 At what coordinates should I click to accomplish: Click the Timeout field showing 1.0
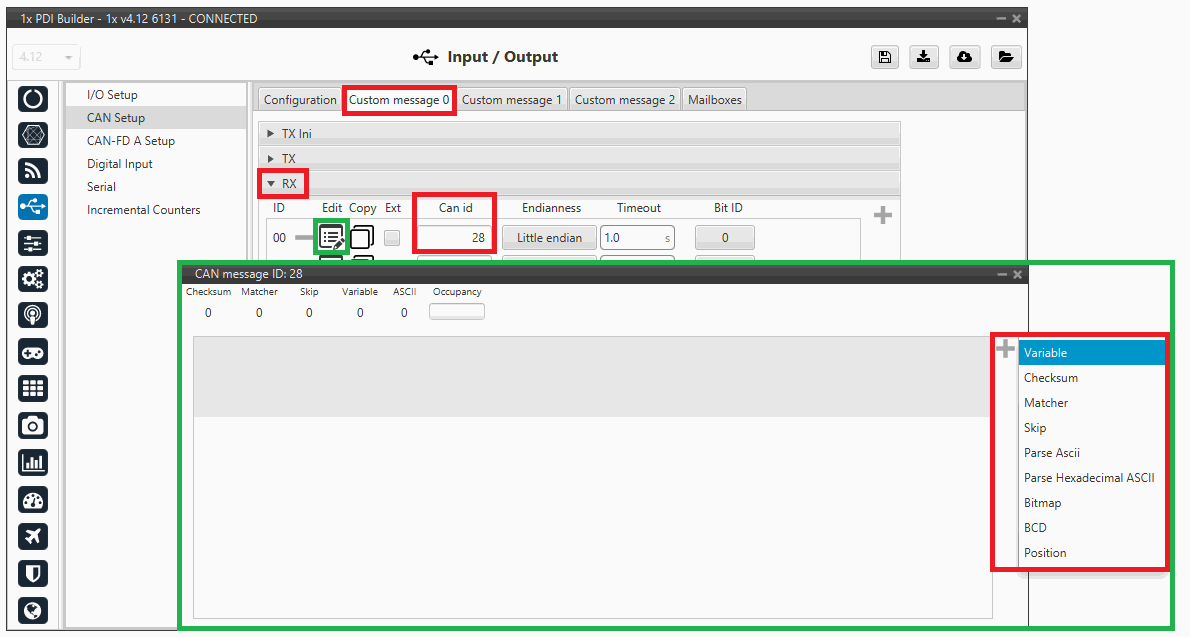(x=637, y=238)
